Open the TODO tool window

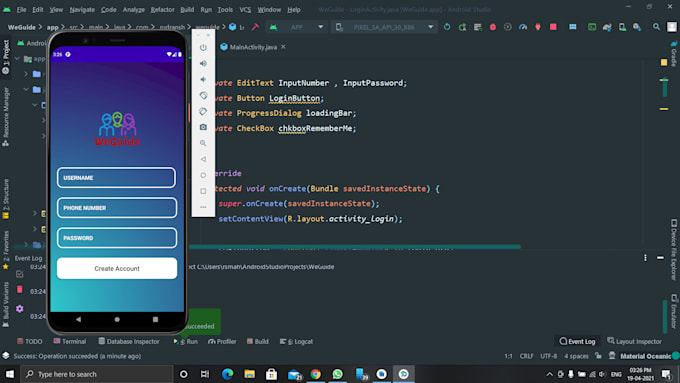click(x=29, y=341)
